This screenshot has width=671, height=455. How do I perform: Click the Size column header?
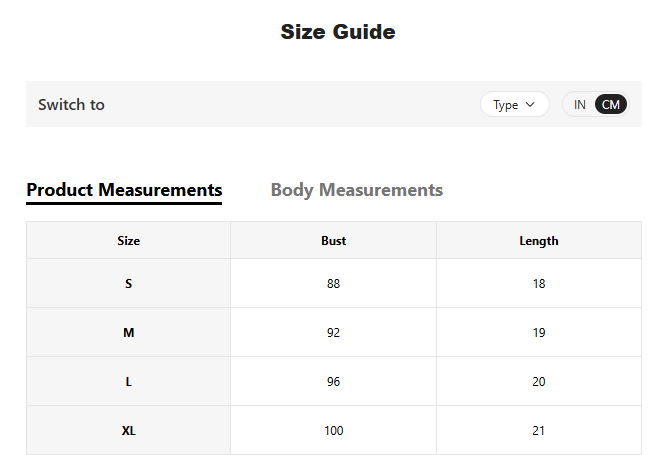(x=128, y=241)
